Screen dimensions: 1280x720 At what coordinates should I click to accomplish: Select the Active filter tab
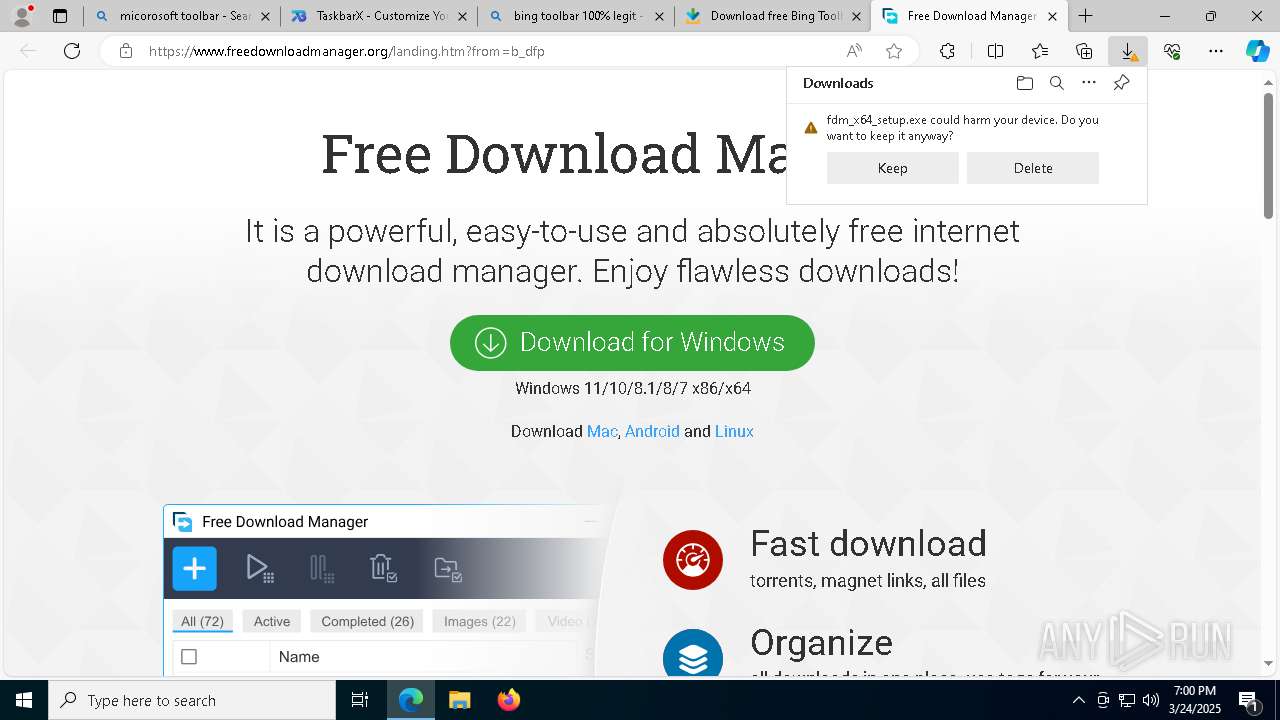pos(271,621)
